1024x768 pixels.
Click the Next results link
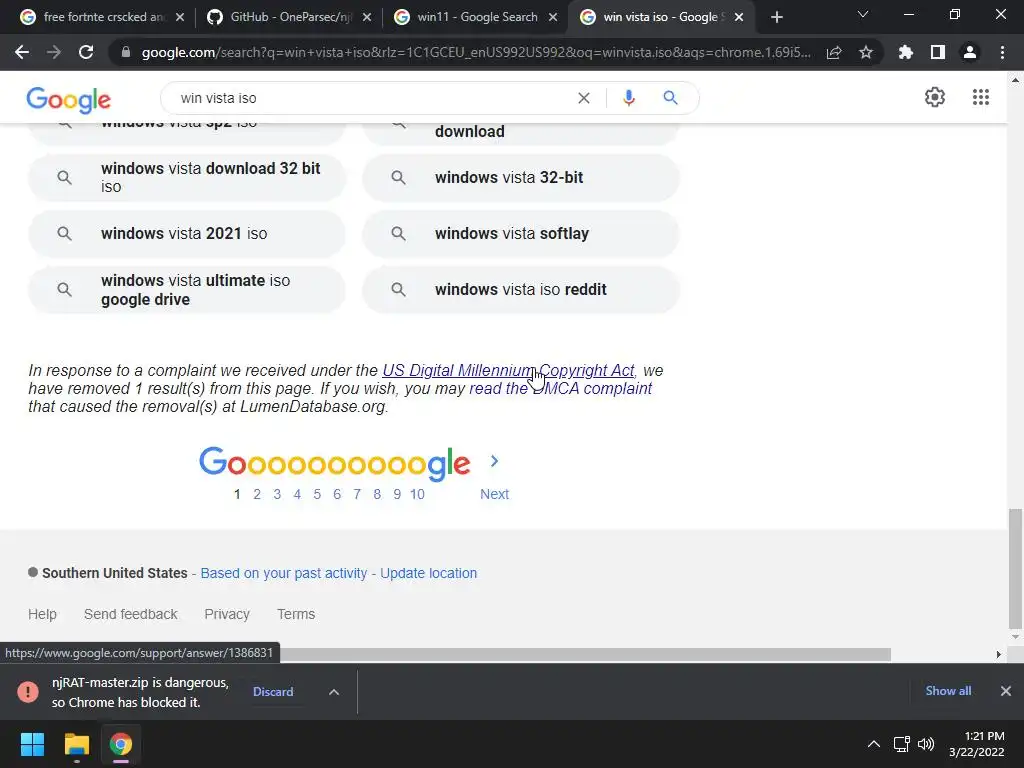494,494
